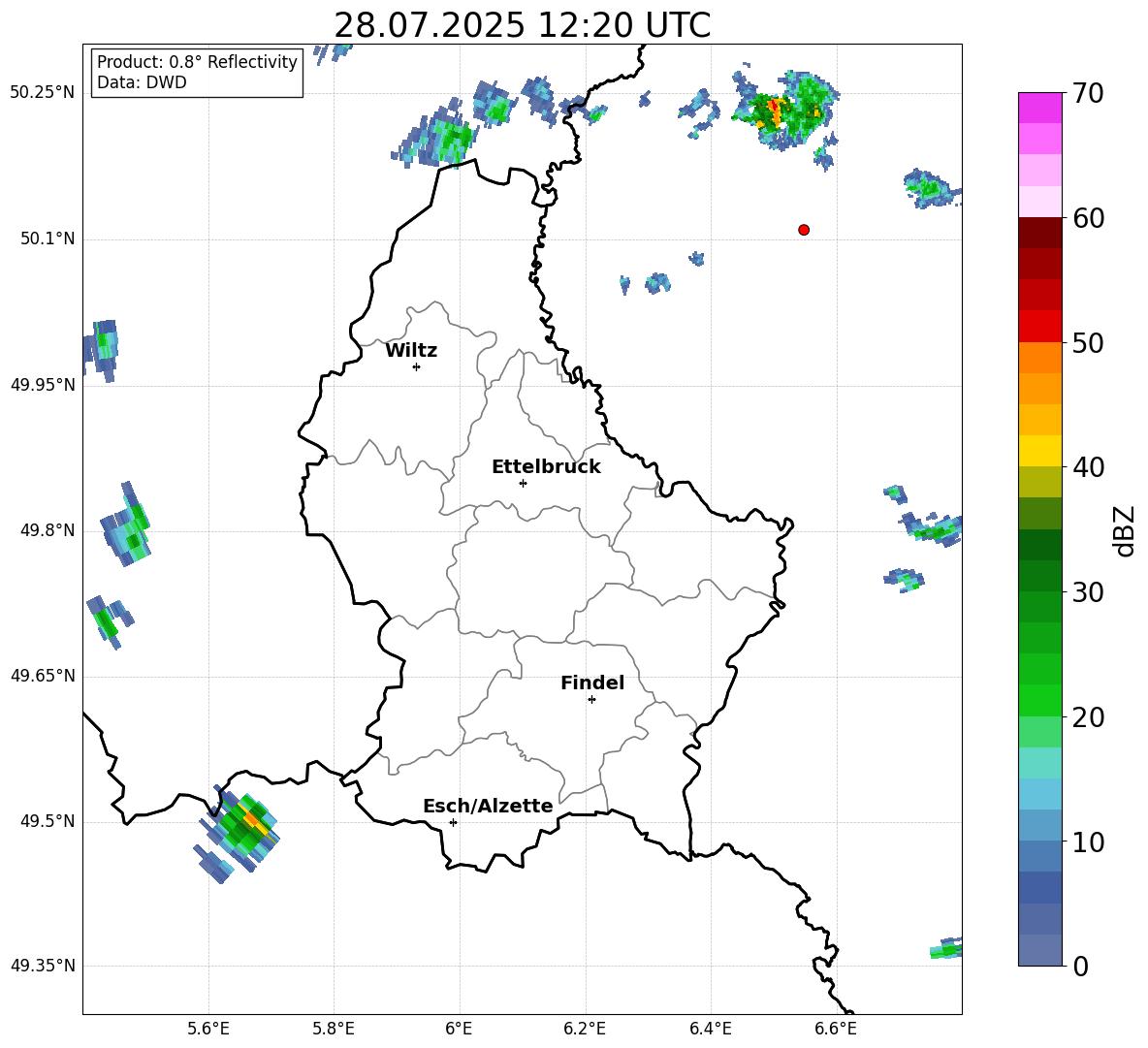Viewport: 1148px width, 1048px height.
Task: Click the 49.8°N latitude label
Action: pos(47,530)
